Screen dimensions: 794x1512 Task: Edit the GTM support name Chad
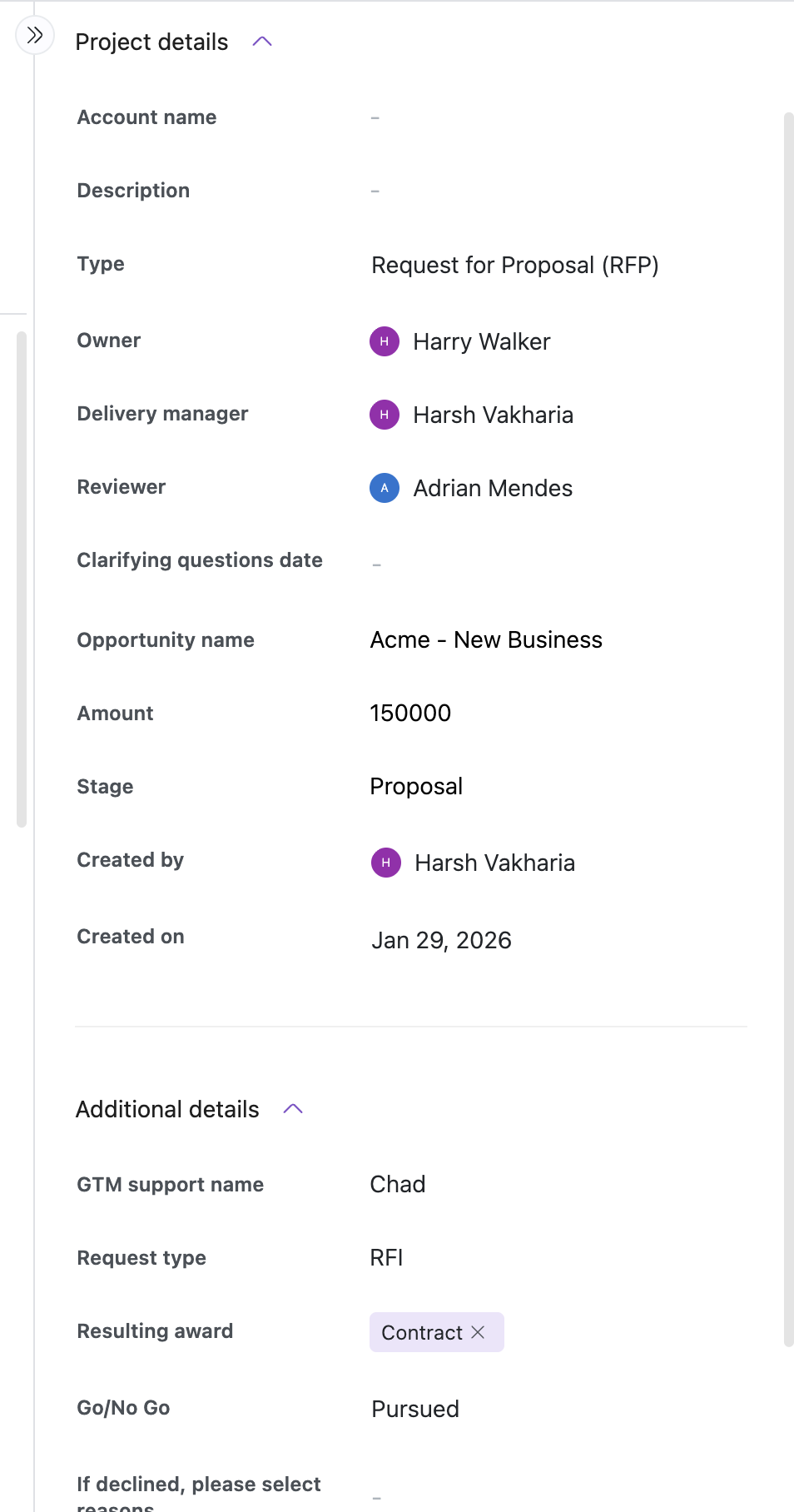[398, 1185]
